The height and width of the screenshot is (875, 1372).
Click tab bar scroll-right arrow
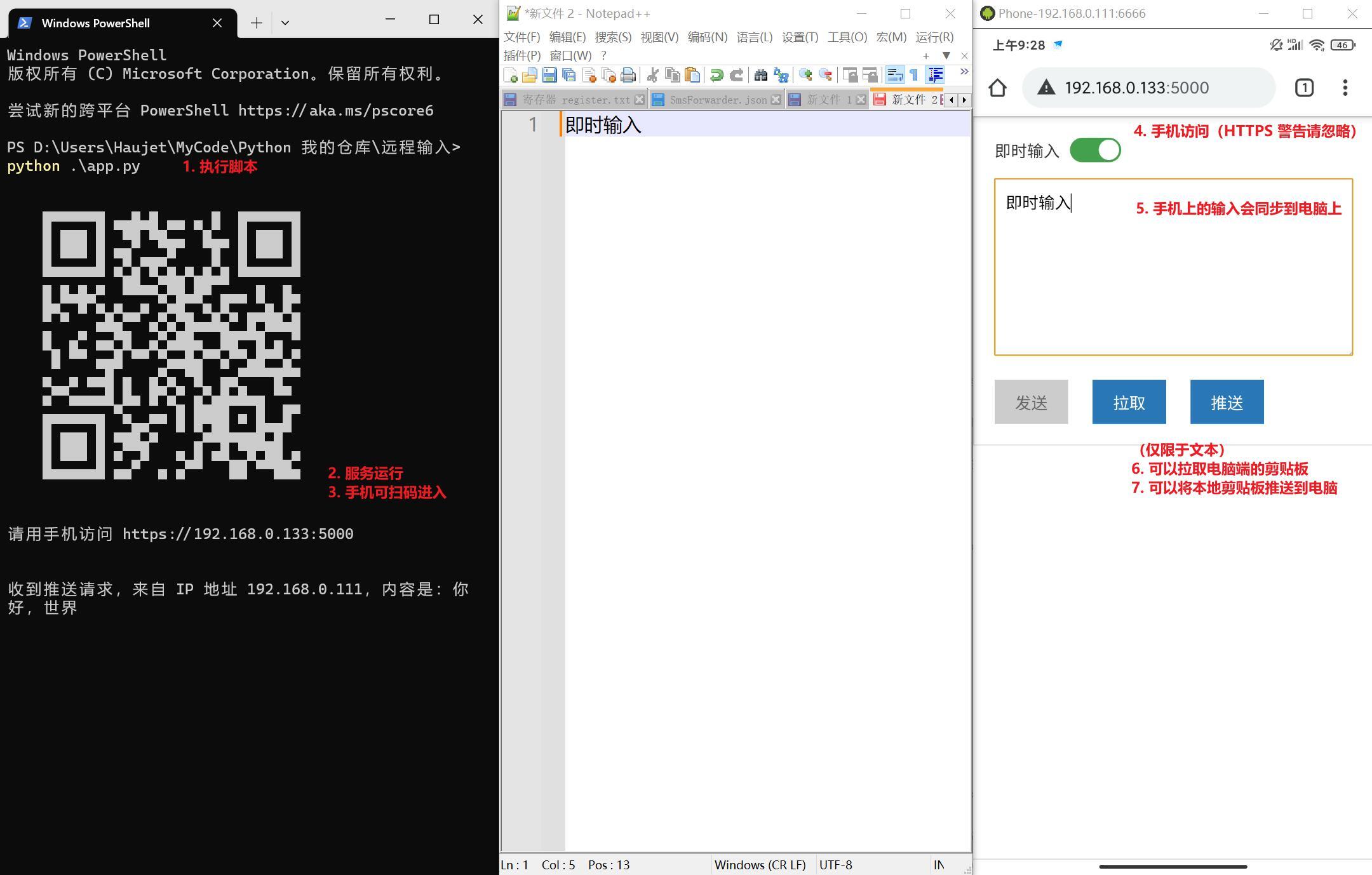point(964,100)
